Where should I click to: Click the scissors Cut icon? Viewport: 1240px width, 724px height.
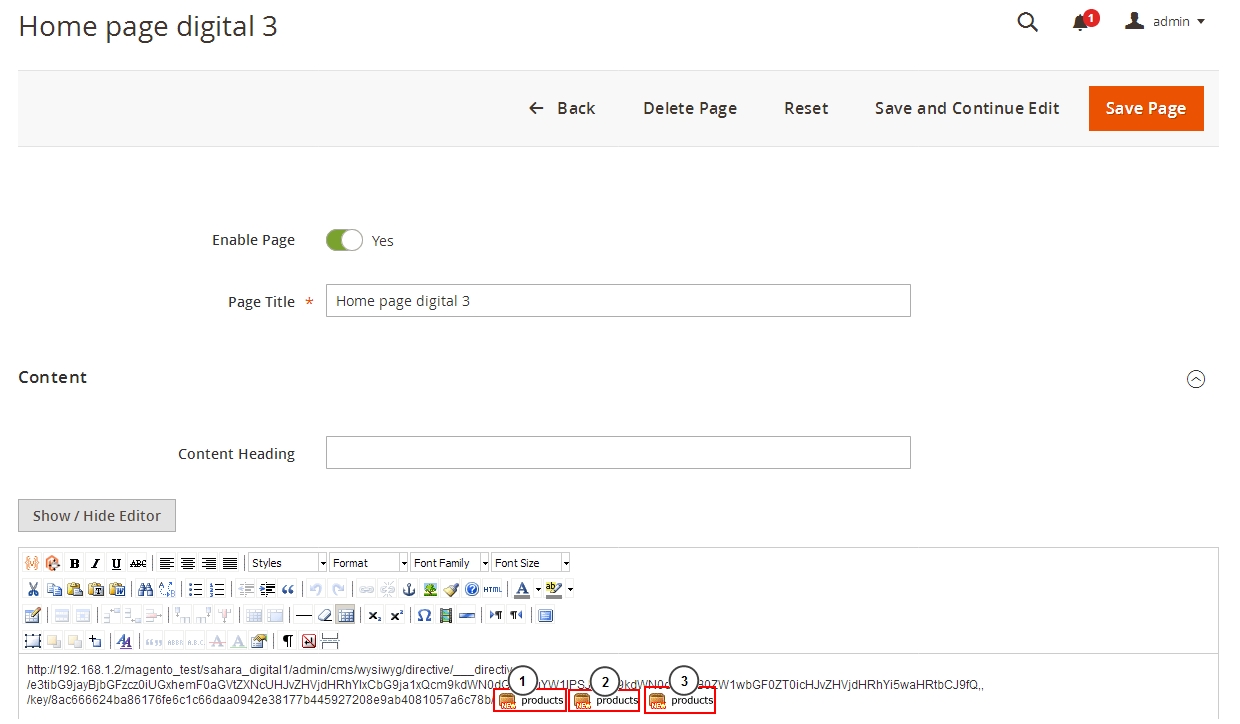[33, 589]
